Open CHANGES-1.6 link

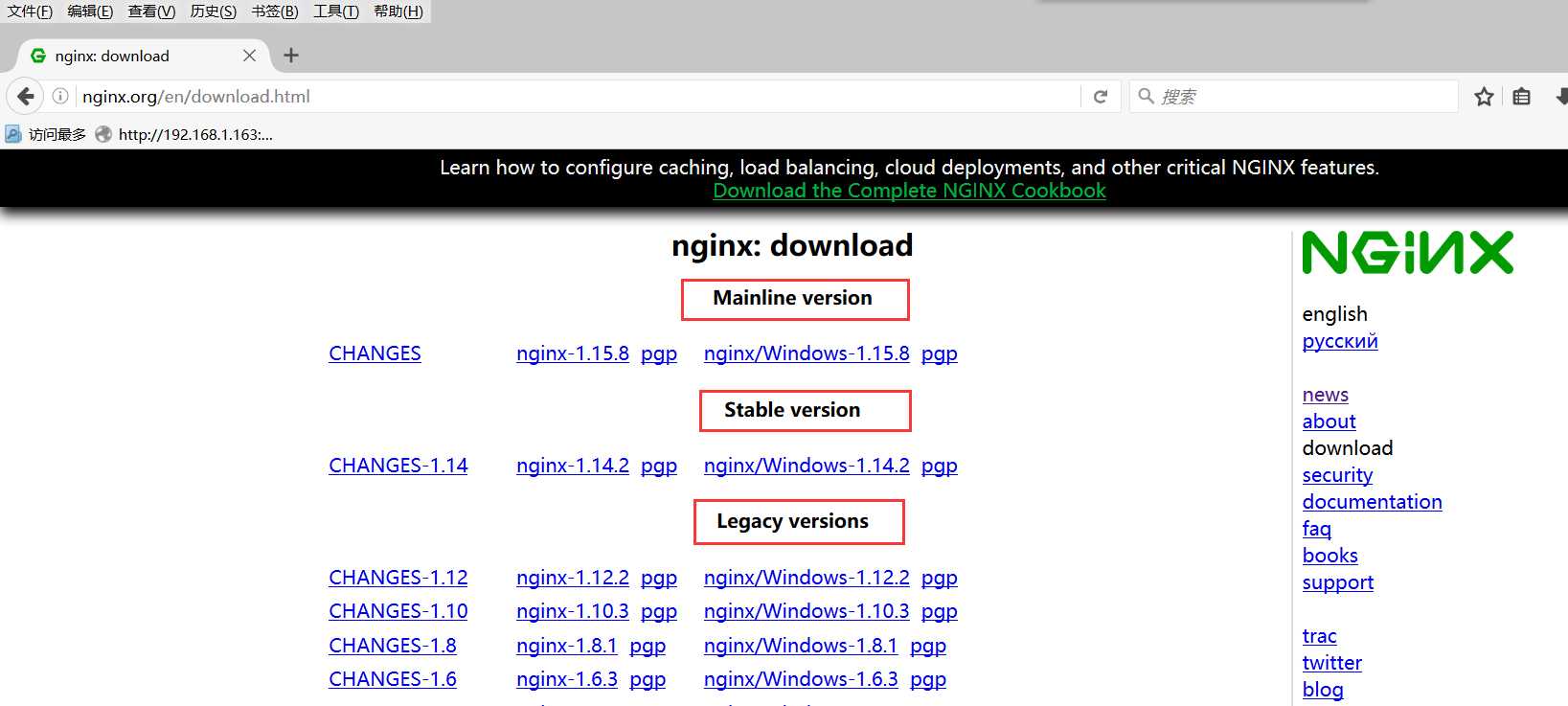coord(393,679)
